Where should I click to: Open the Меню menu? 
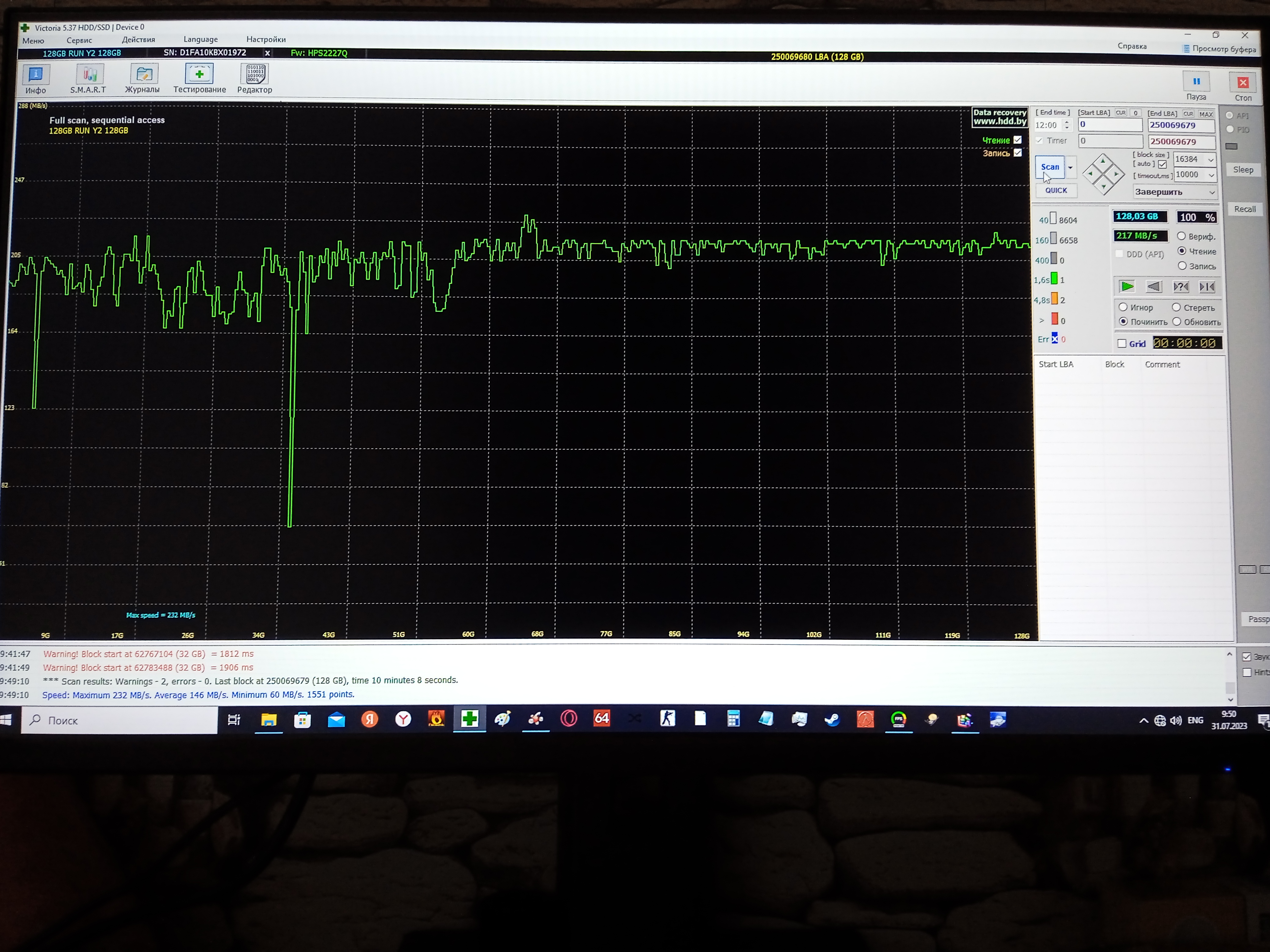pyautogui.click(x=33, y=41)
